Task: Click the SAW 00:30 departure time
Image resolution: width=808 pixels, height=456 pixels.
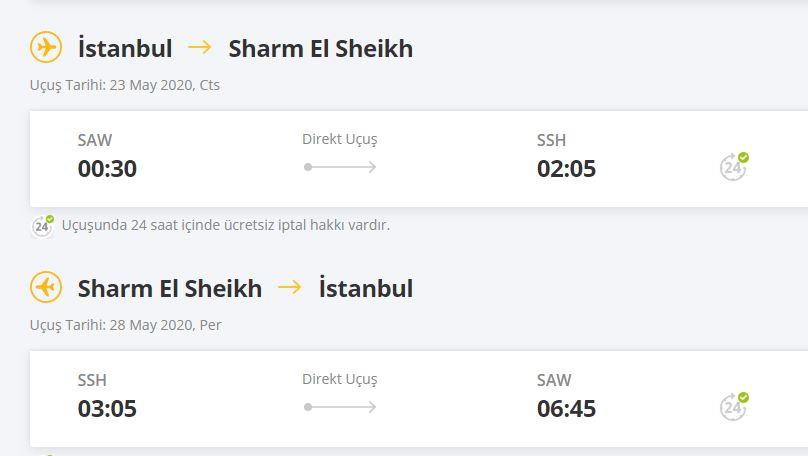Action: click(x=107, y=169)
